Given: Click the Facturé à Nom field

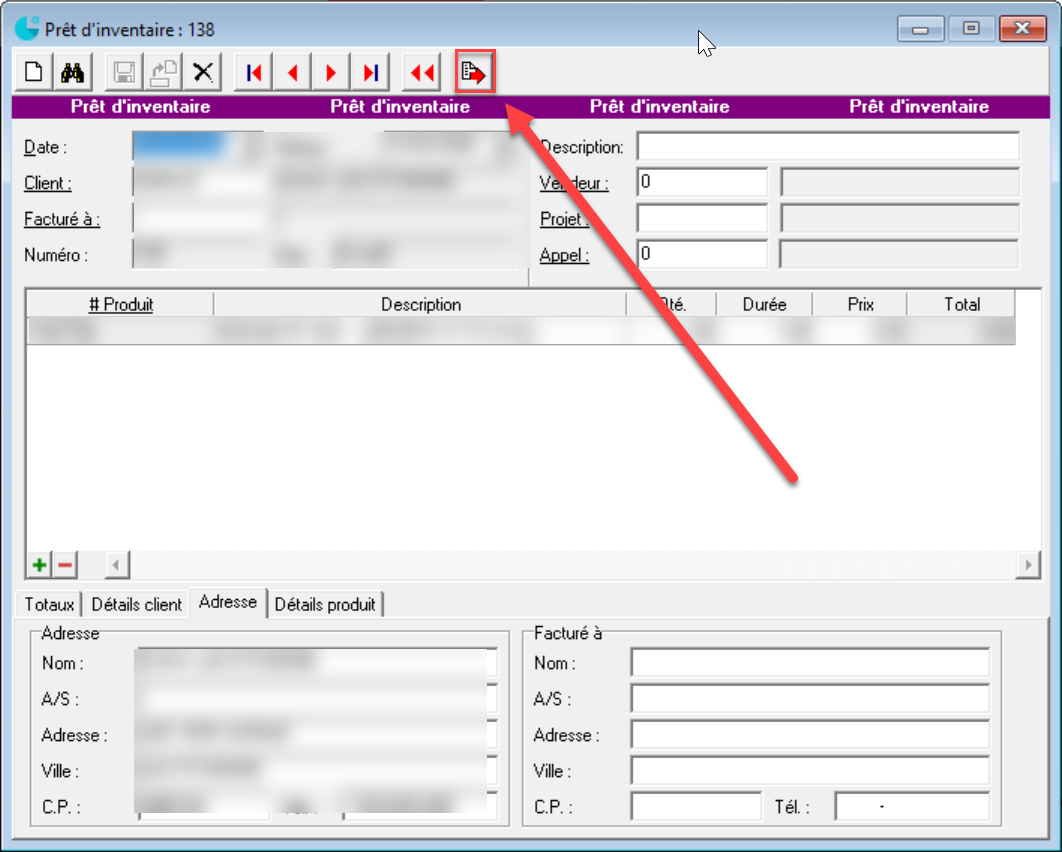Looking at the screenshot, I should coord(809,663).
